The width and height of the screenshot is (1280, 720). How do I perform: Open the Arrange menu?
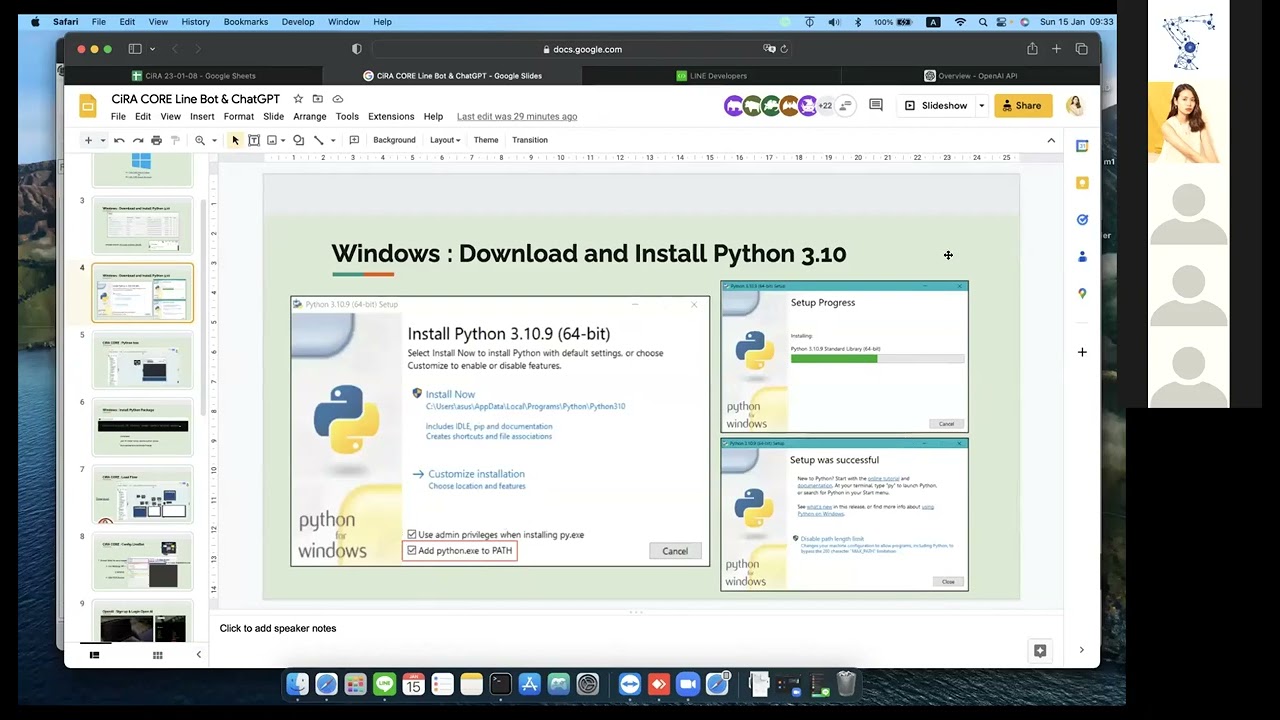tap(310, 117)
